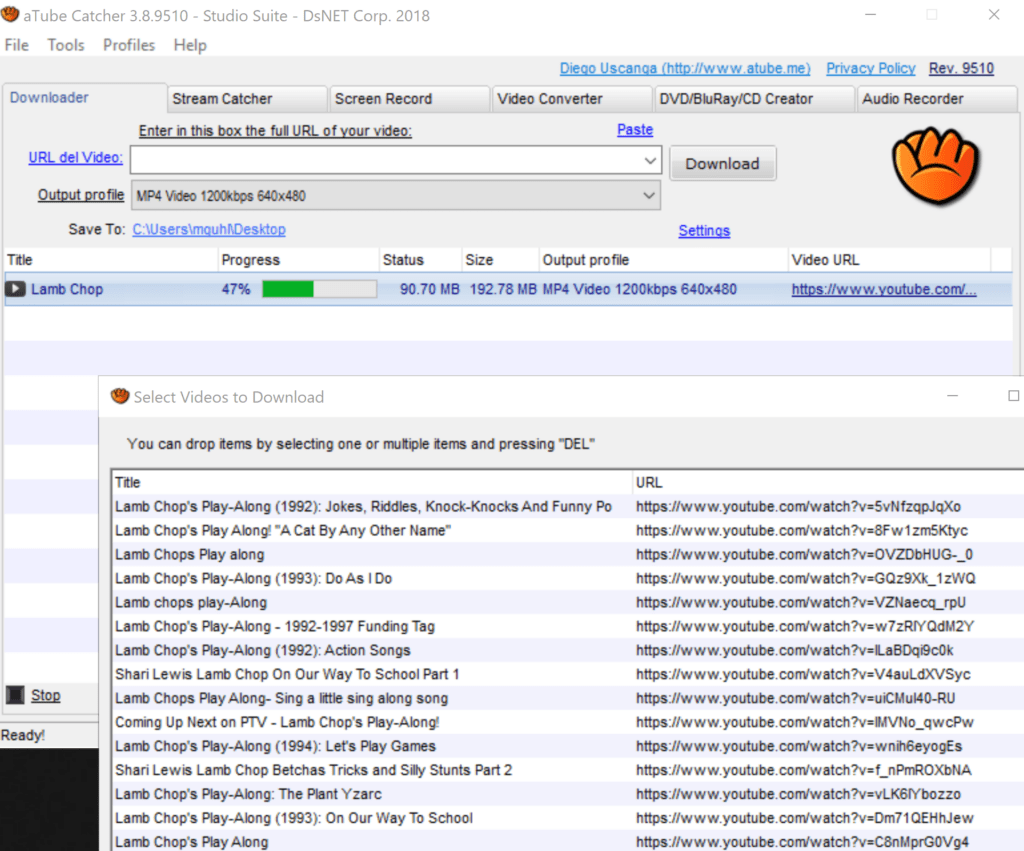Open the Tools menu

(x=66, y=45)
